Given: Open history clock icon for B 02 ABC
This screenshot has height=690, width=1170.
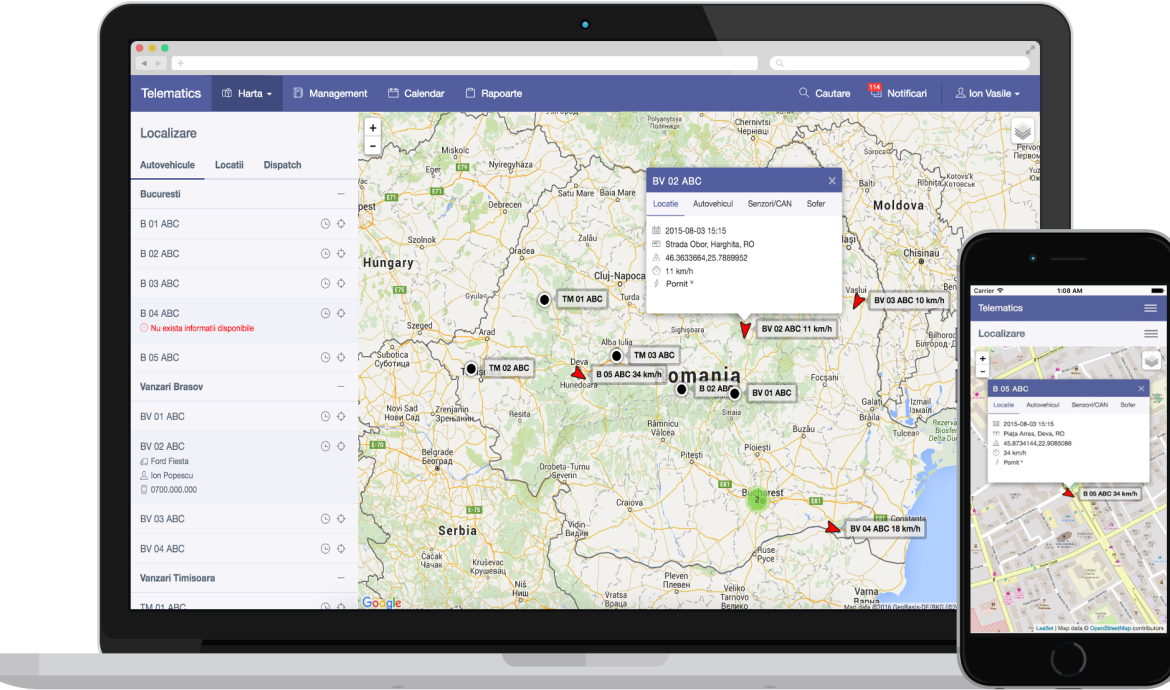Looking at the screenshot, I should click(325, 254).
